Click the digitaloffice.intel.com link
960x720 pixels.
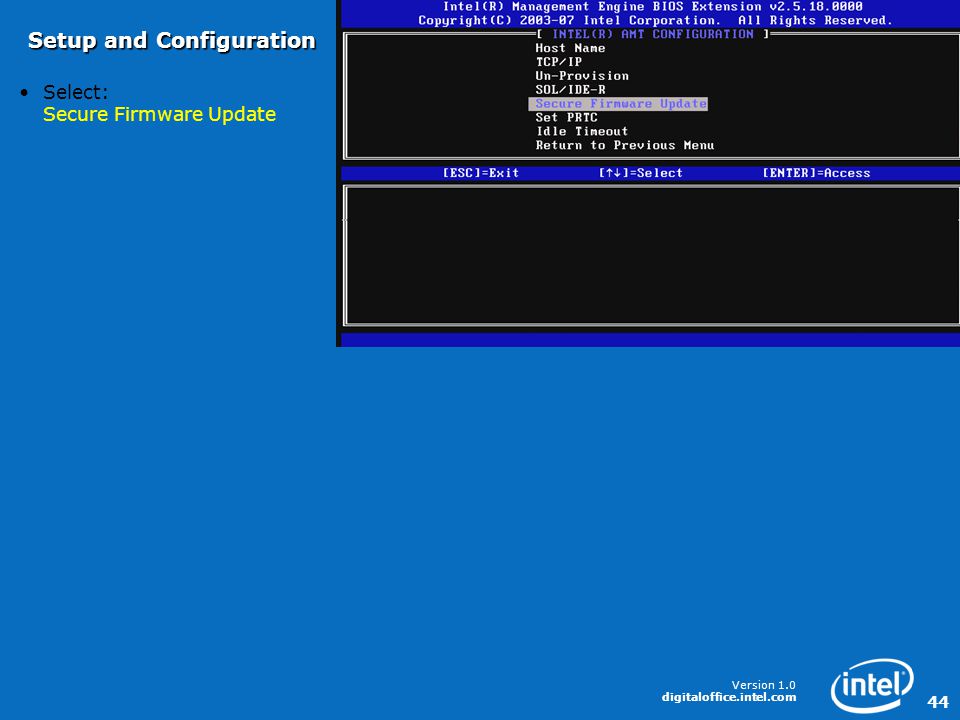[x=729, y=697]
